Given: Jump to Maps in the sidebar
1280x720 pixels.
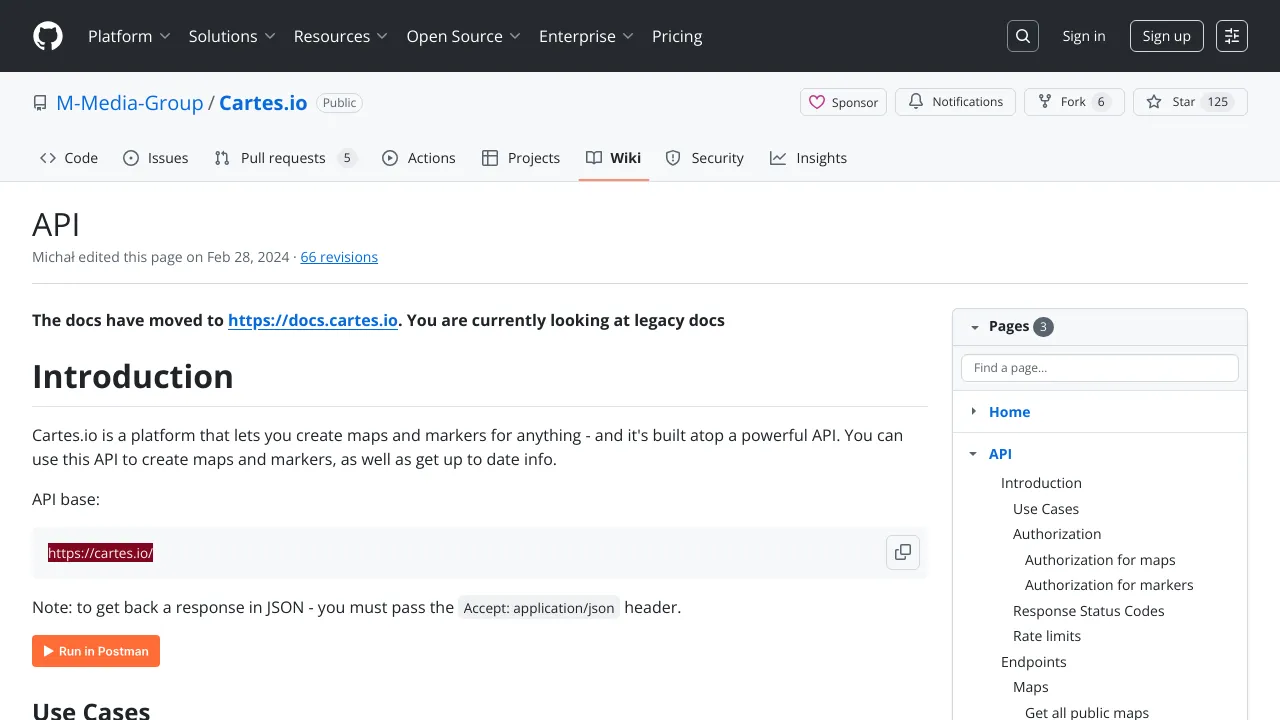Looking at the screenshot, I should pos(1031,687).
